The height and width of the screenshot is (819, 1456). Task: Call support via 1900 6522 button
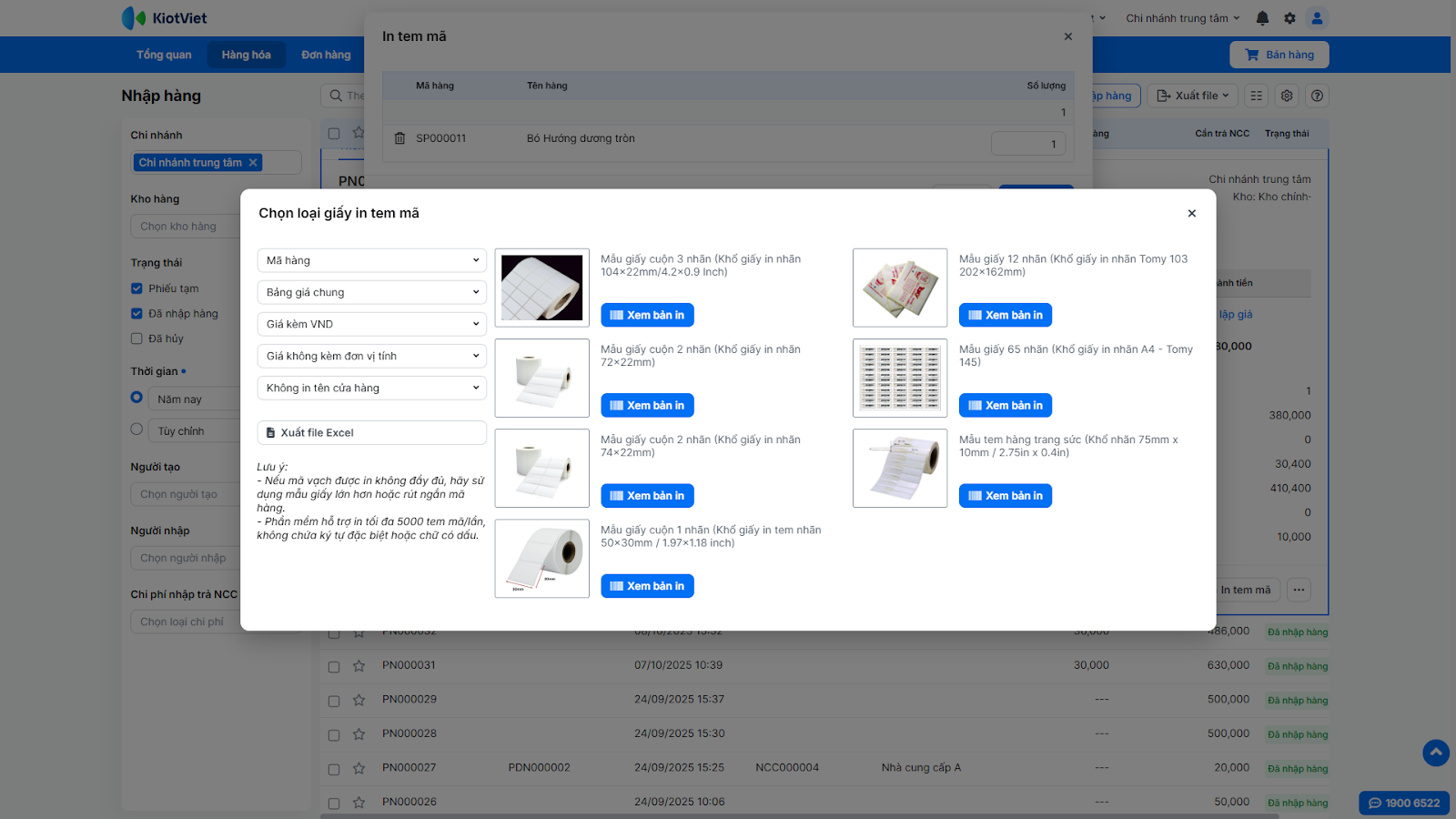point(1404,803)
